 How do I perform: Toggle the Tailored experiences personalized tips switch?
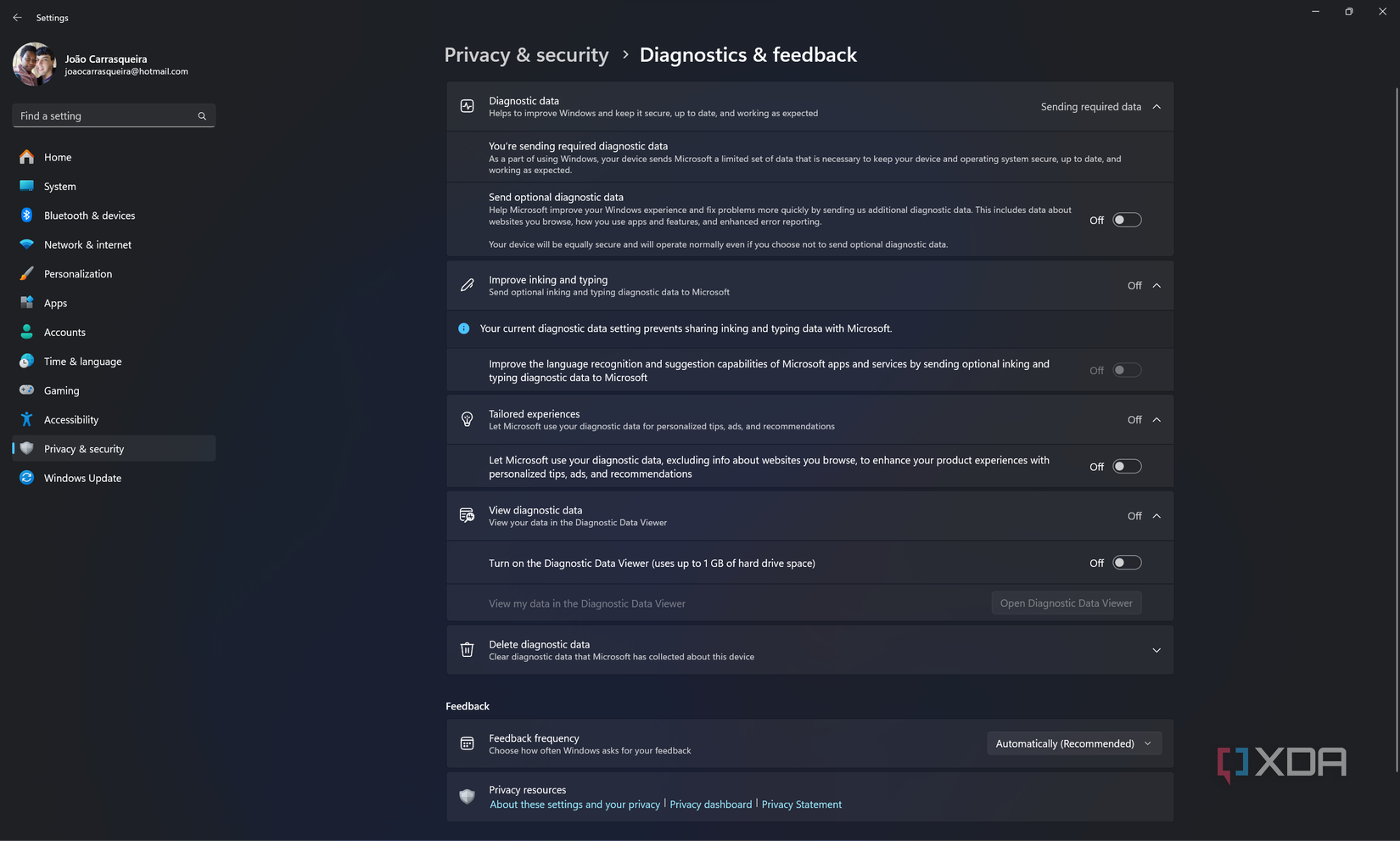tap(1127, 467)
